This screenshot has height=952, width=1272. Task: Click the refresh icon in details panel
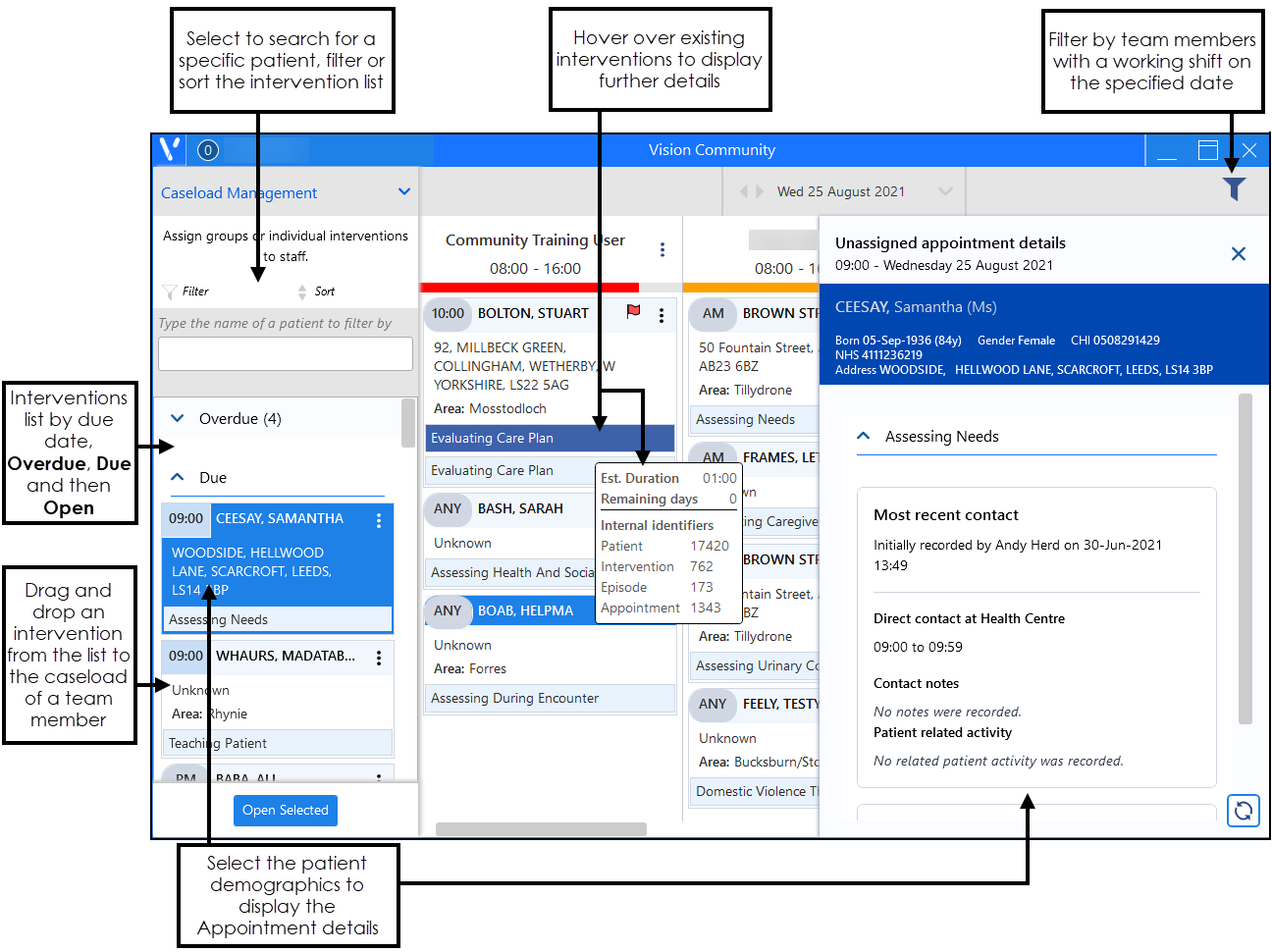[x=1243, y=811]
